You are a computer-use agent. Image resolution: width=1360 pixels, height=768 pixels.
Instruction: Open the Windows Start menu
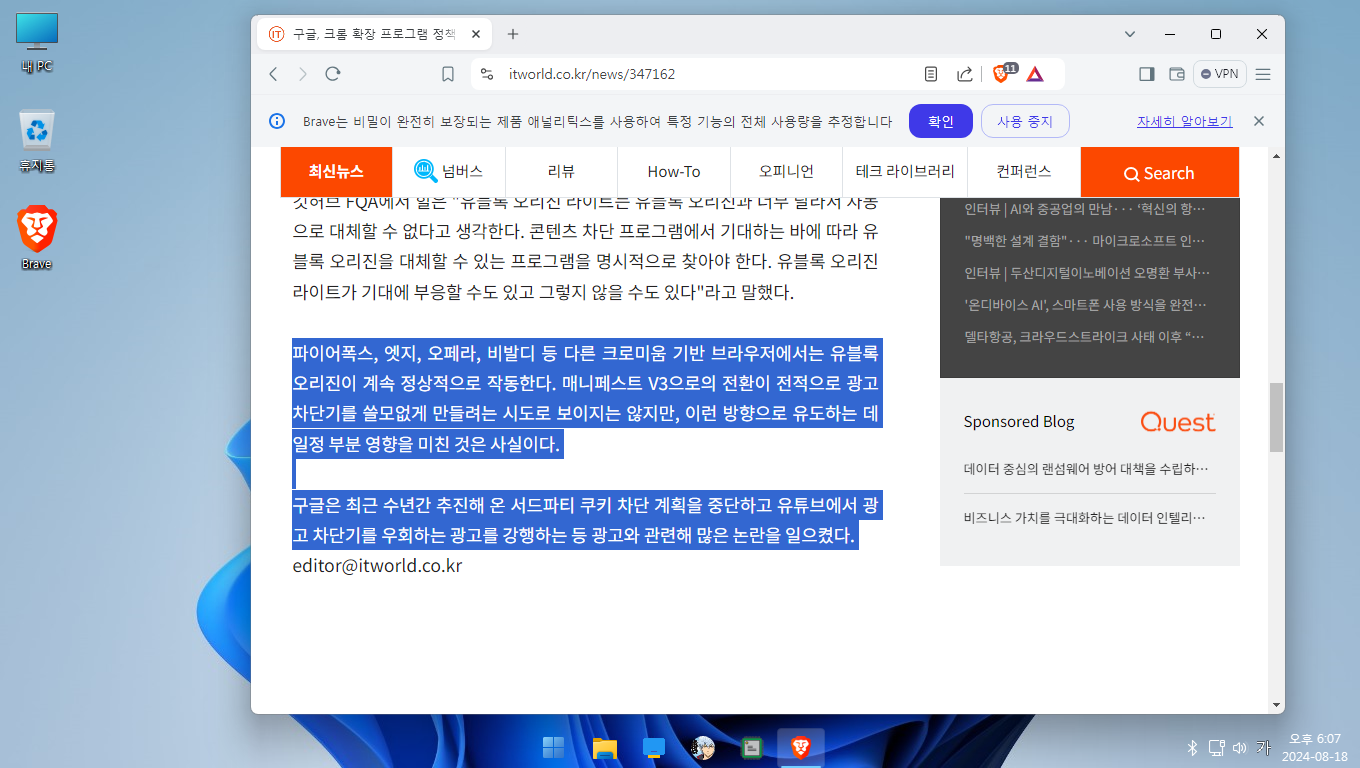click(553, 747)
